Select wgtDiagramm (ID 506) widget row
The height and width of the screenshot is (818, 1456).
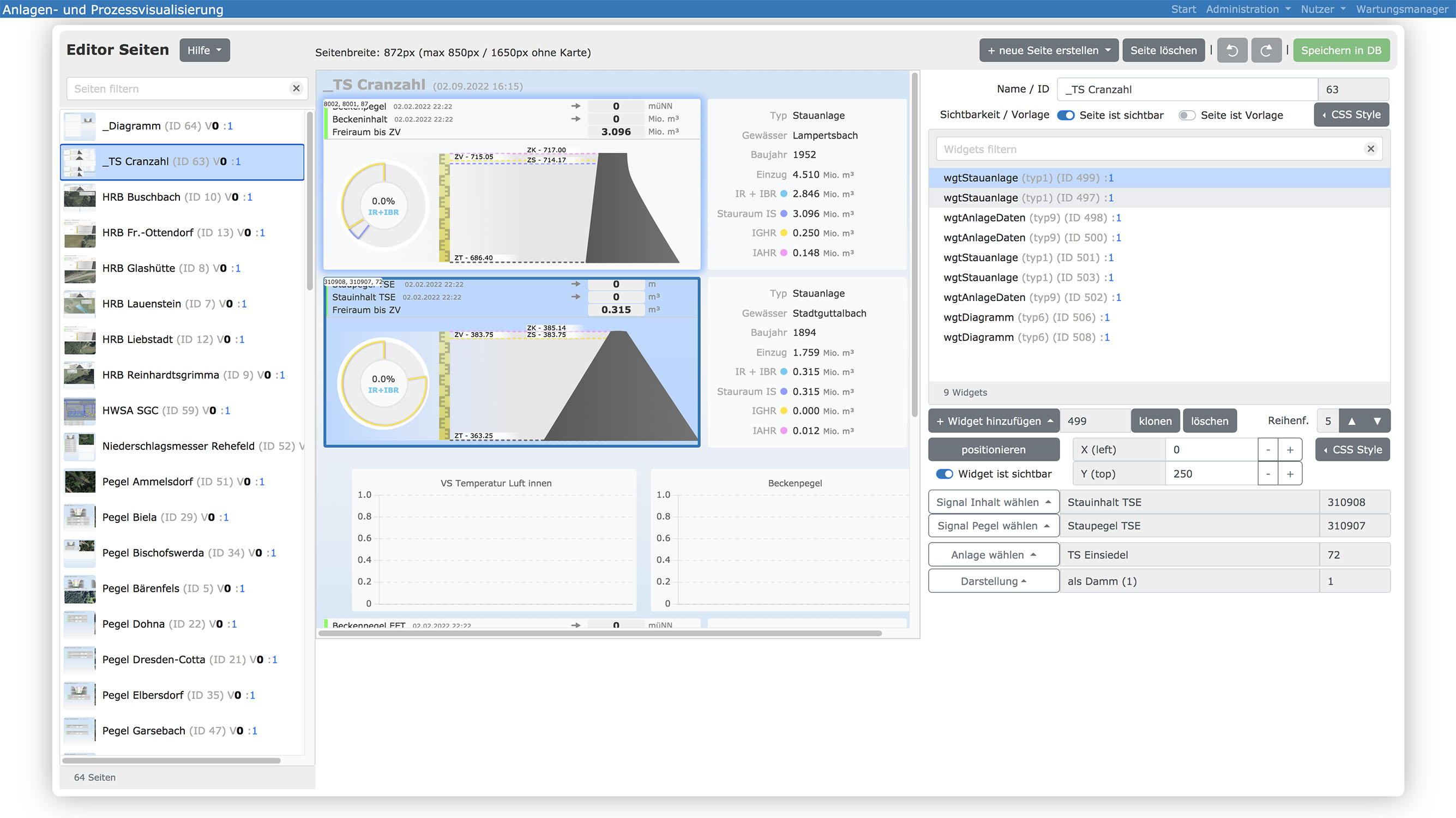pos(1159,317)
